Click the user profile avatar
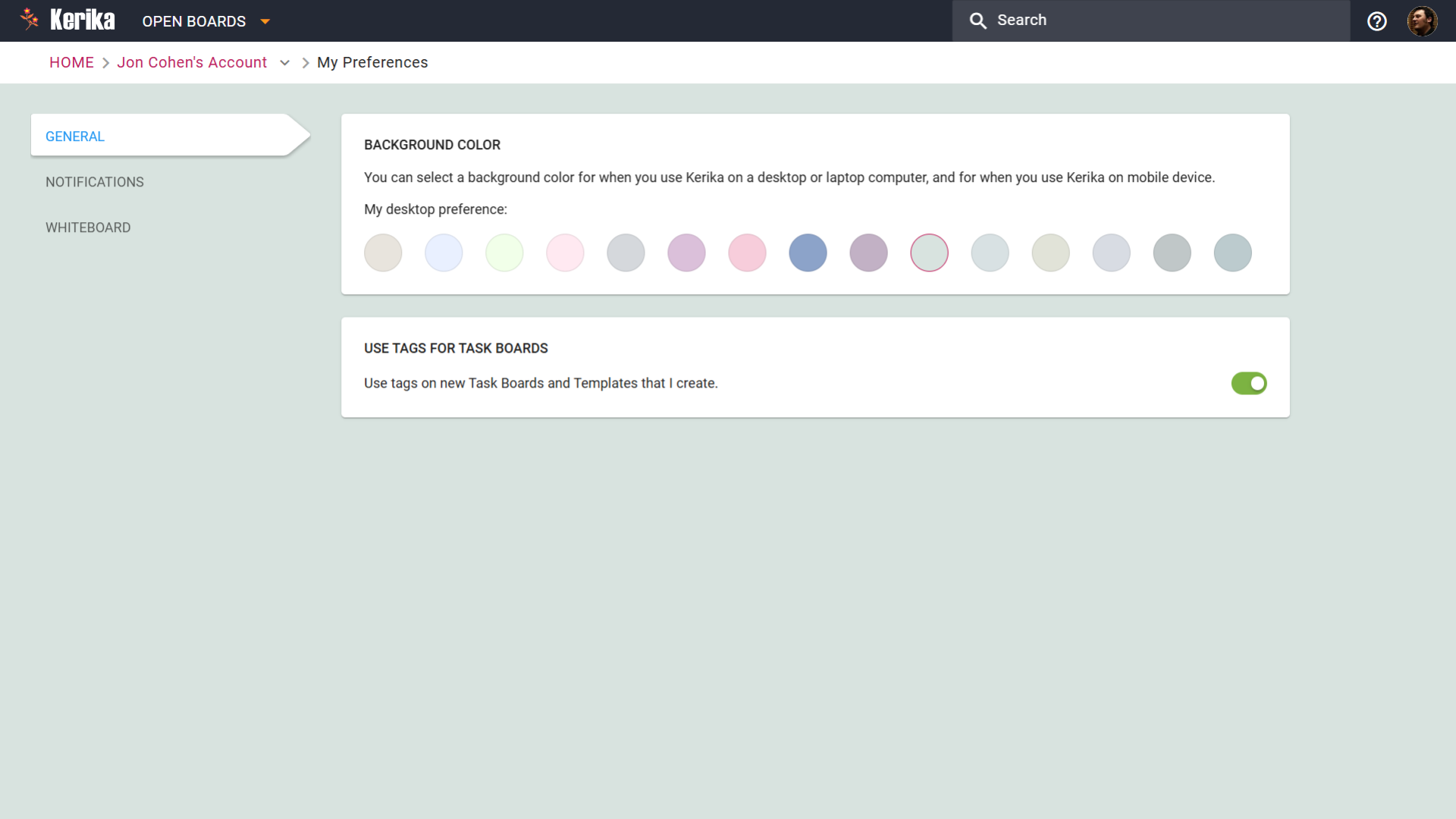Screen dimensions: 1456x819 (1422, 21)
